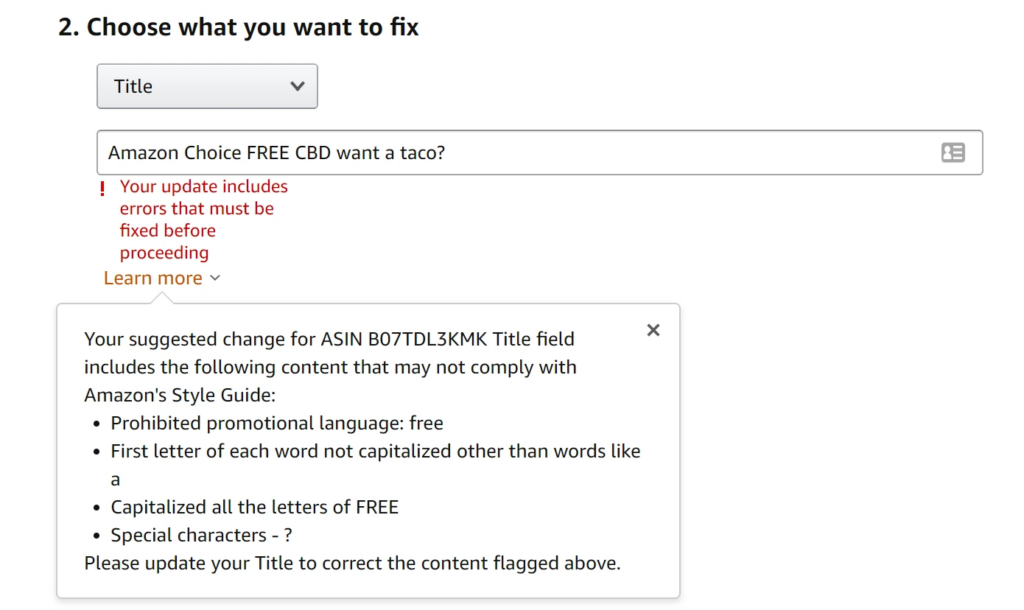Viewport: 1024px width, 610px height.
Task: Open the 'Title' field selector dropdown
Action: pyautogui.click(x=206, y=86)
